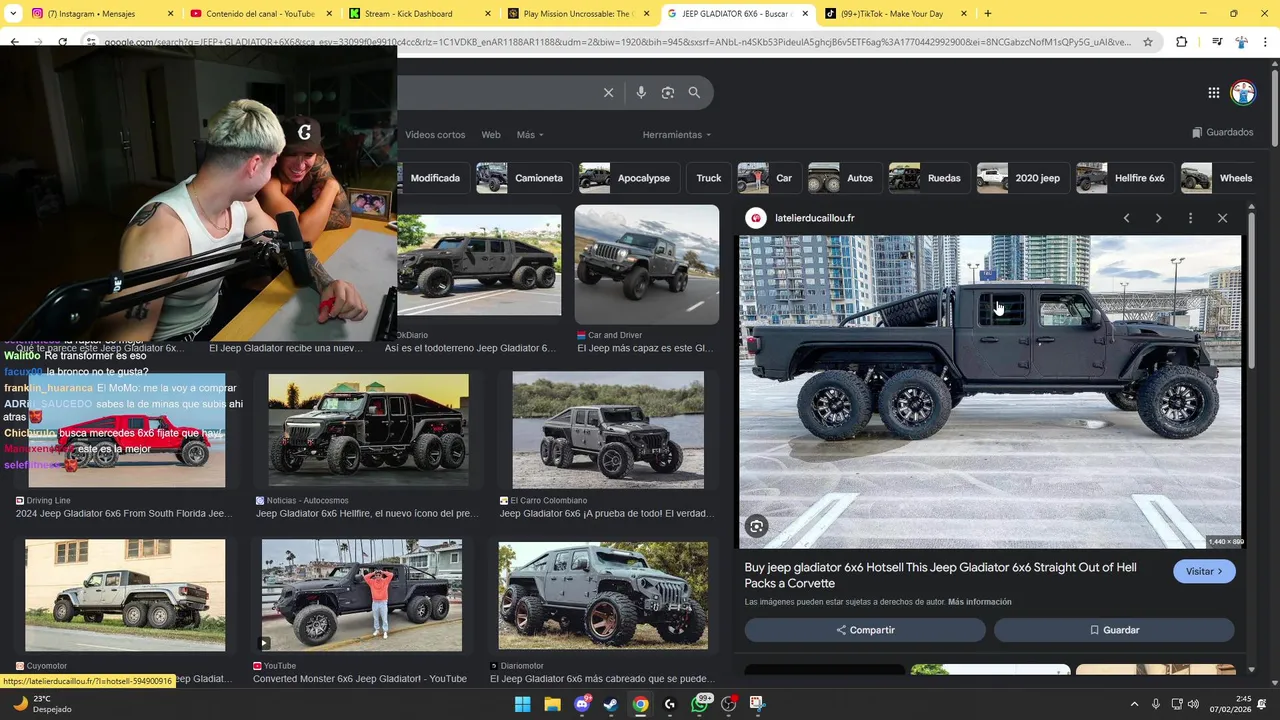Click the Visitar button
The image size is (1280, 720).
[x=1204, y=571]
